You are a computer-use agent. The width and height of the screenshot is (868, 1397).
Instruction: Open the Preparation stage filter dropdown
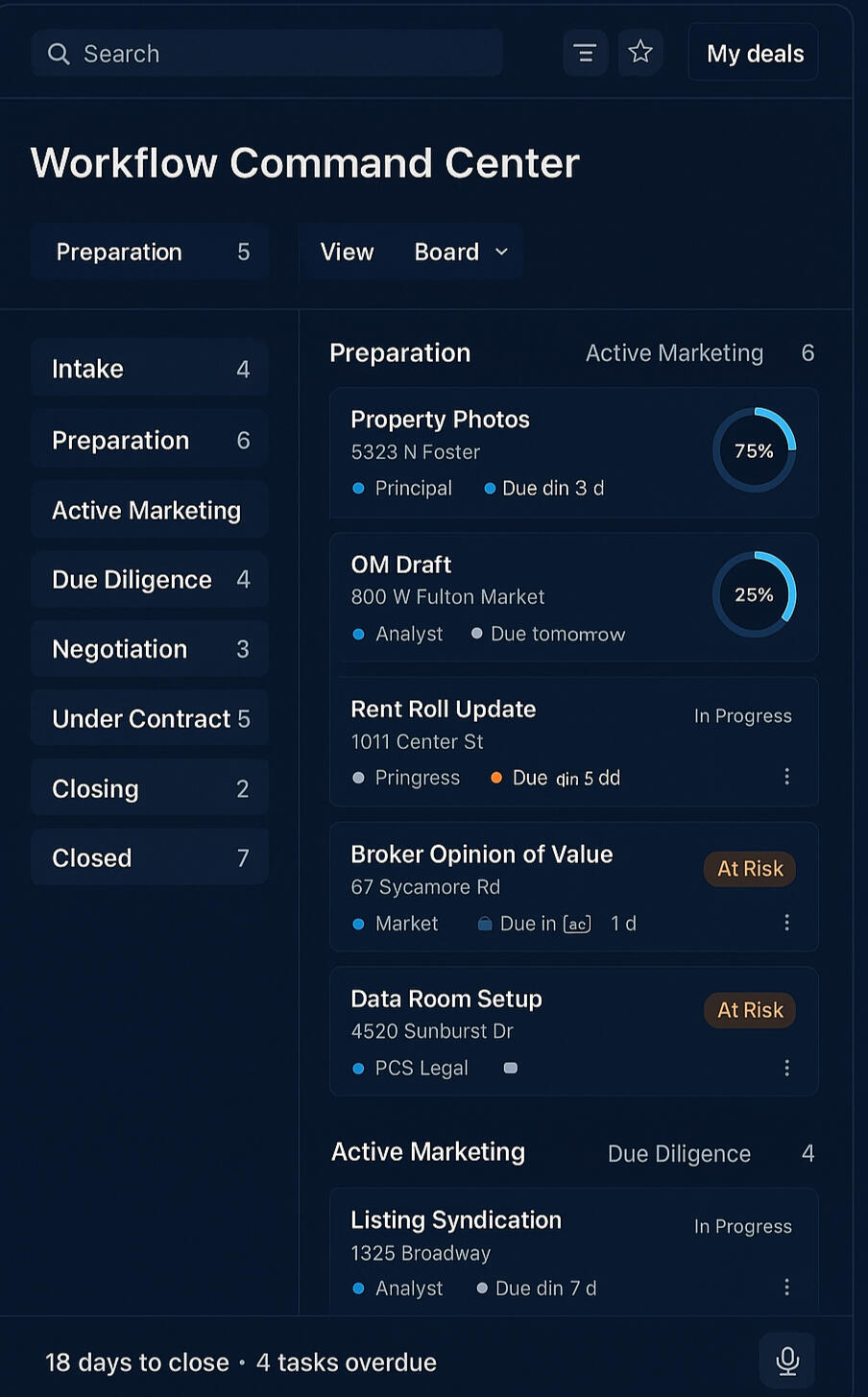click(x=150, y=252)
